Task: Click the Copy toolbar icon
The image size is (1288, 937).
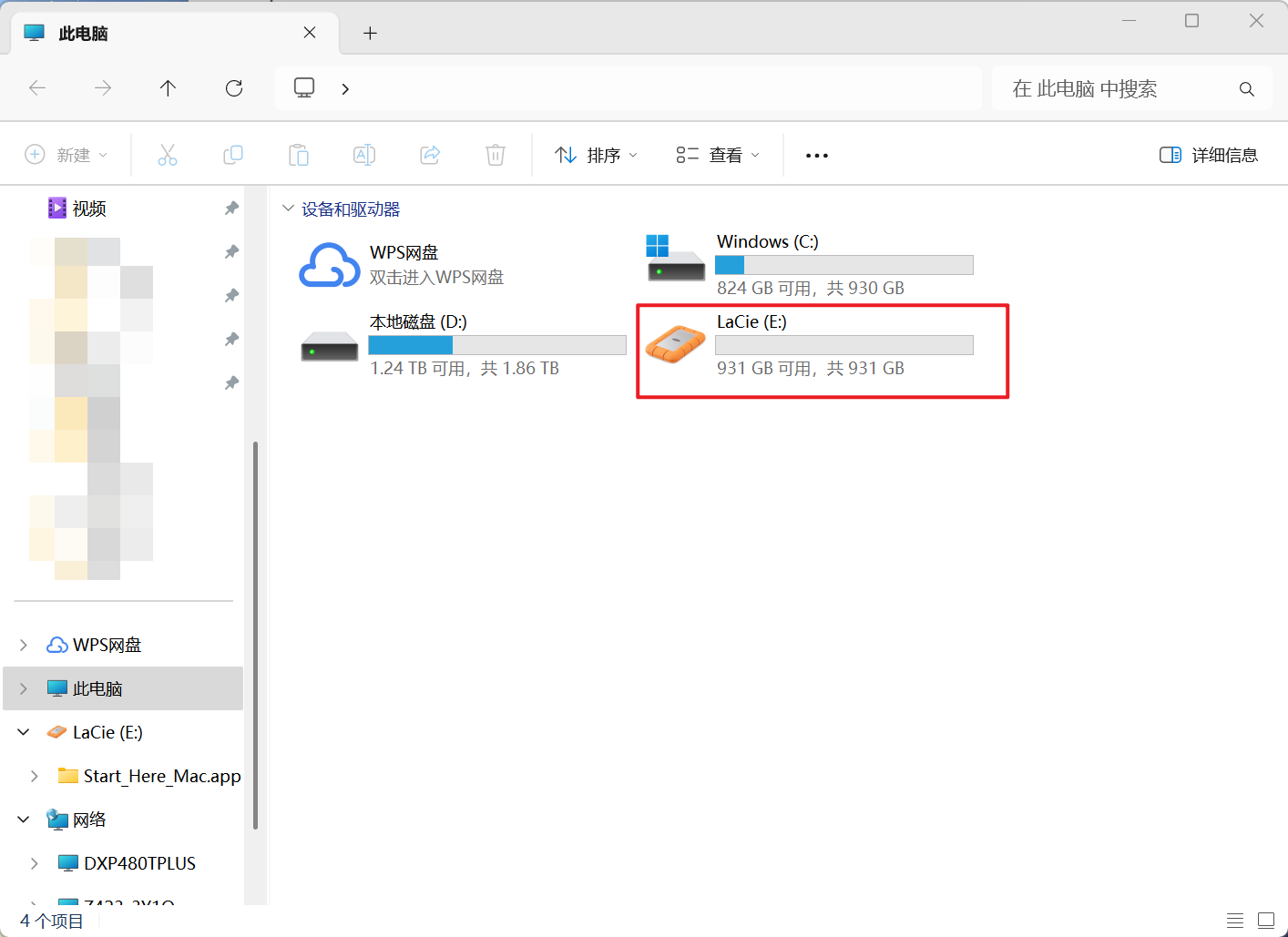Action: coord(233,155)
